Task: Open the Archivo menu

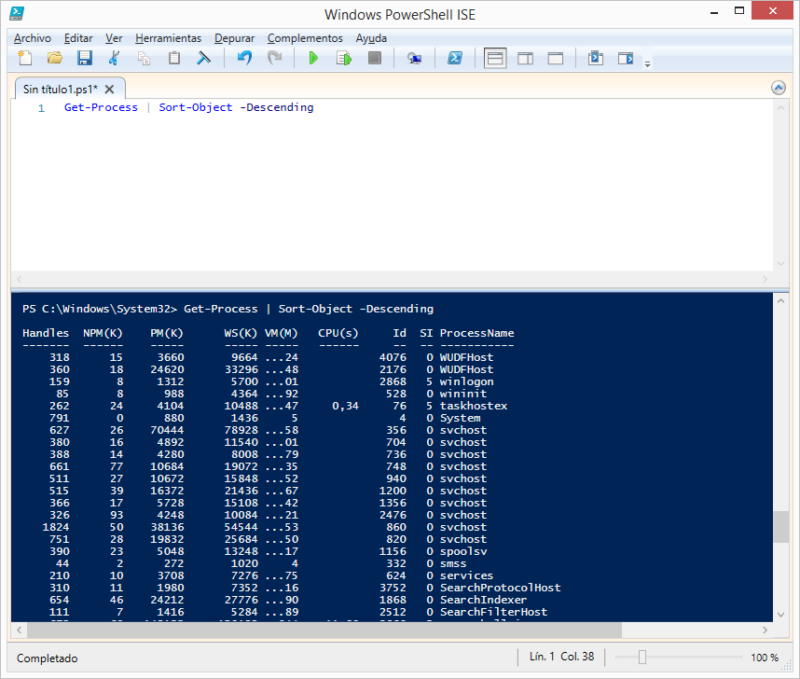Action: 32,38
